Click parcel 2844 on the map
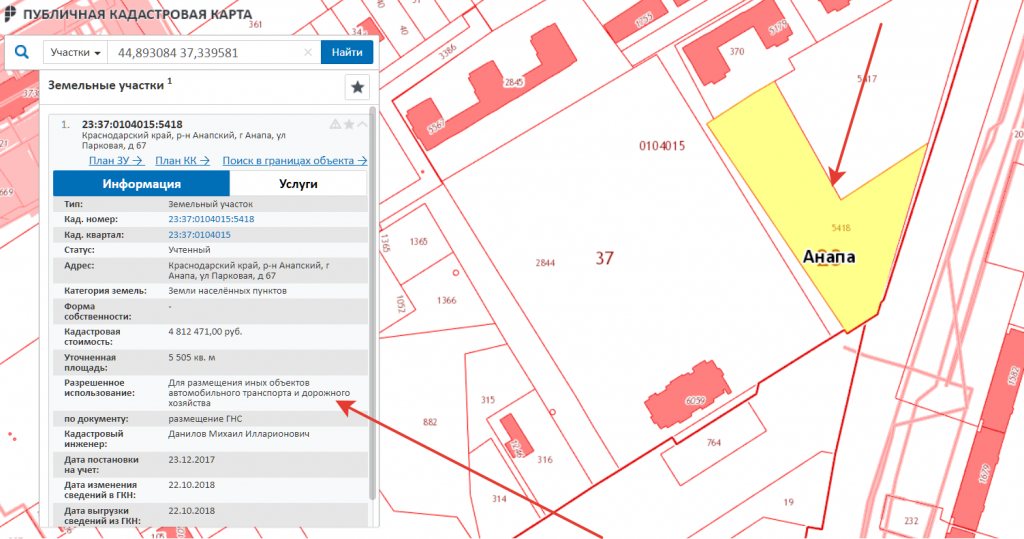 [x=545, y=263]
